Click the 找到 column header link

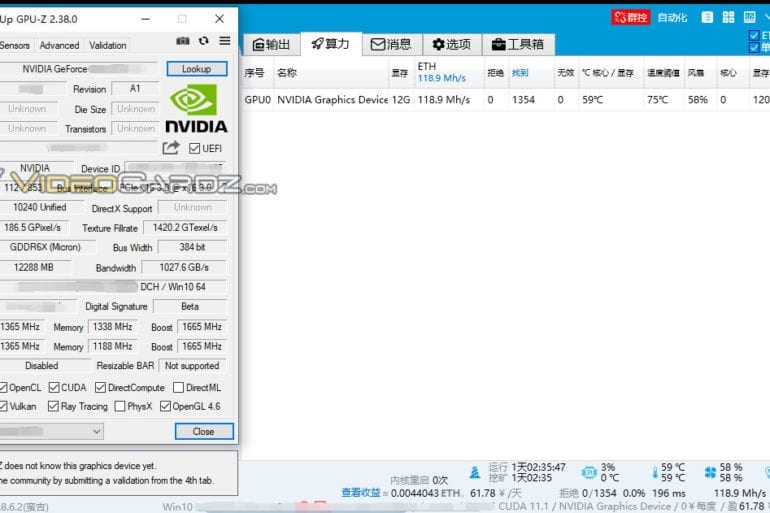click(520, 73)
